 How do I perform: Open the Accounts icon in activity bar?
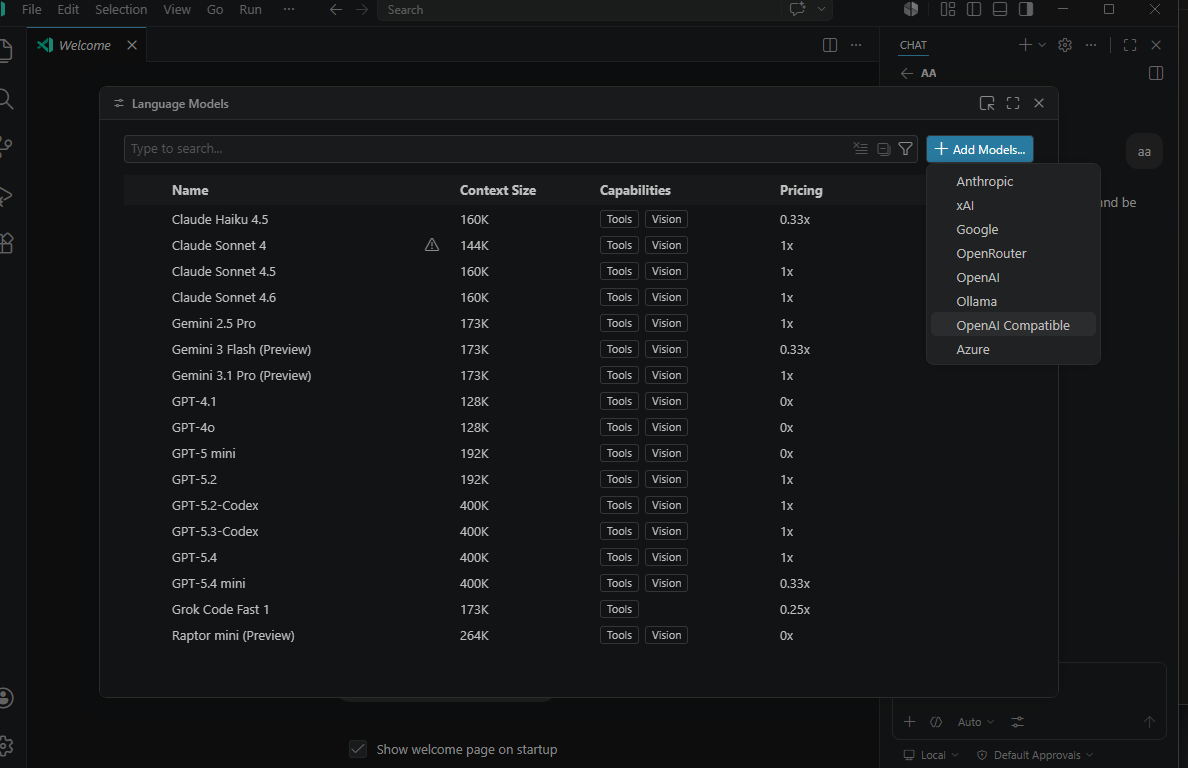pos(7,697)
